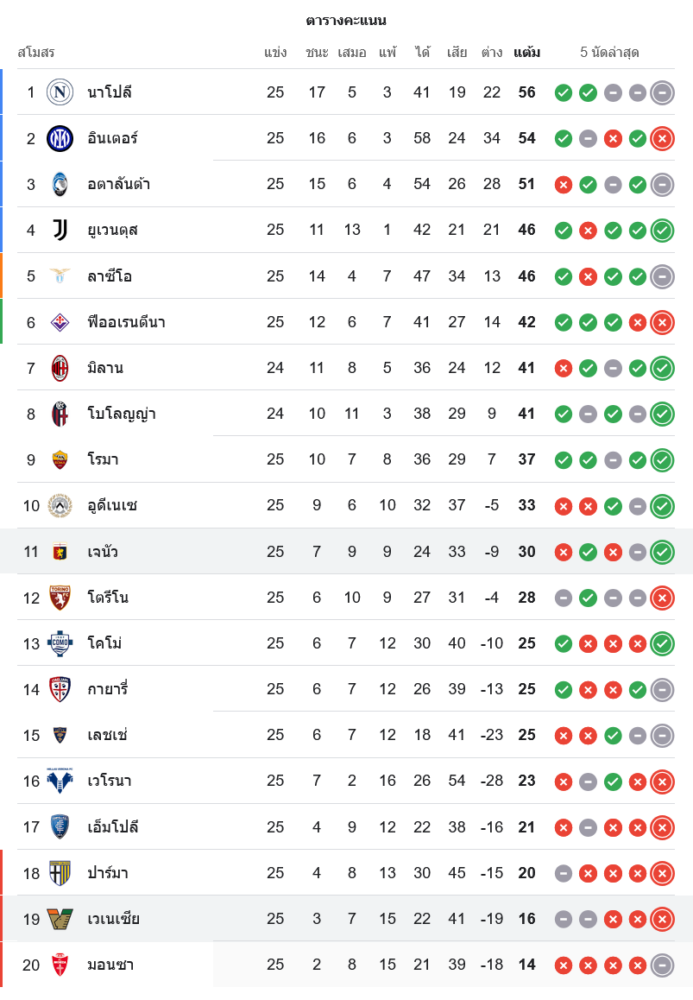693x1000 pixels.
Task: Open Lazio team name link
Action: click(109, 276)
